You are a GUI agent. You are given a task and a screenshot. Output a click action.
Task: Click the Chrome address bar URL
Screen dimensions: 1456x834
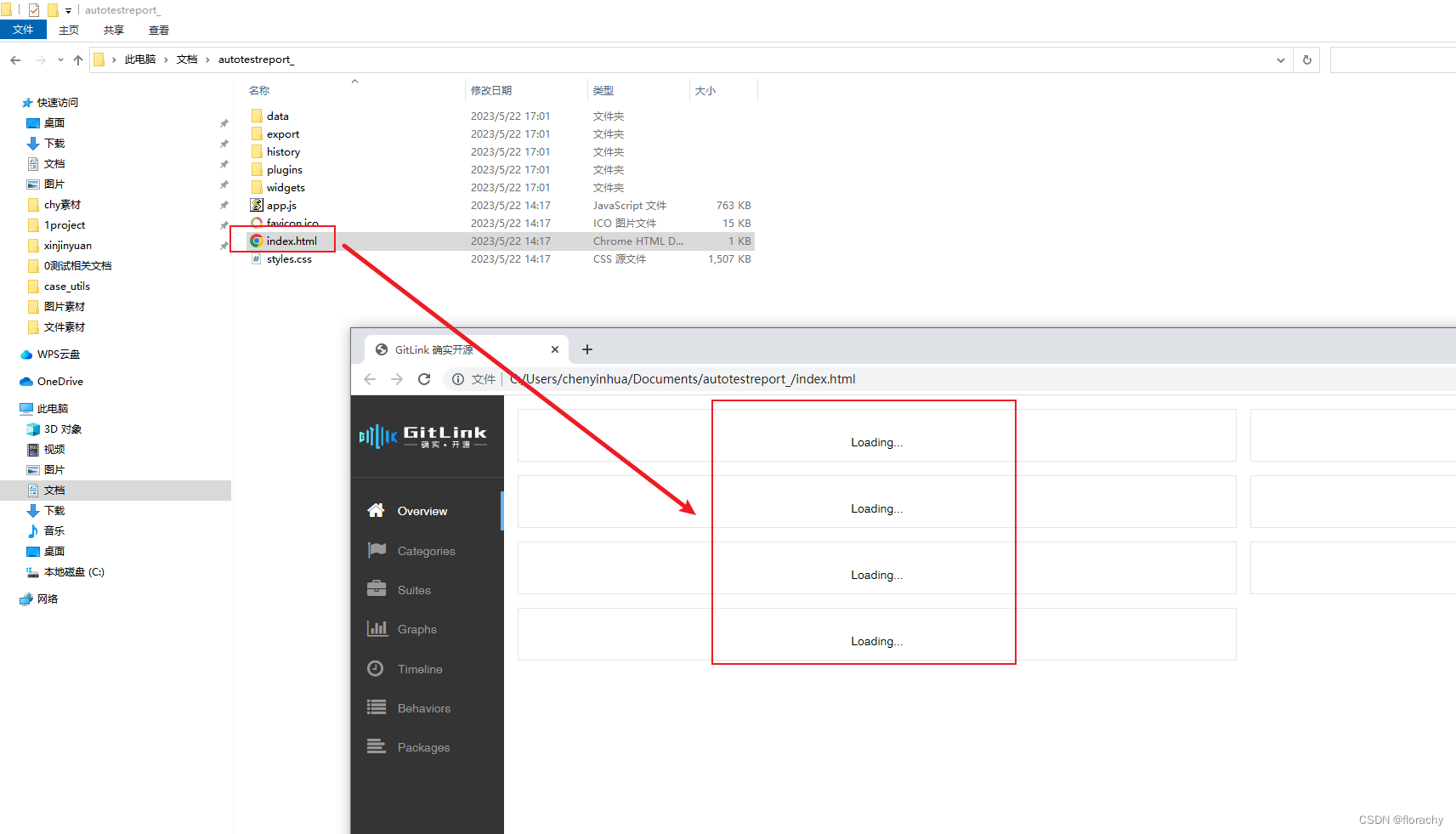[x=683, y=379]
